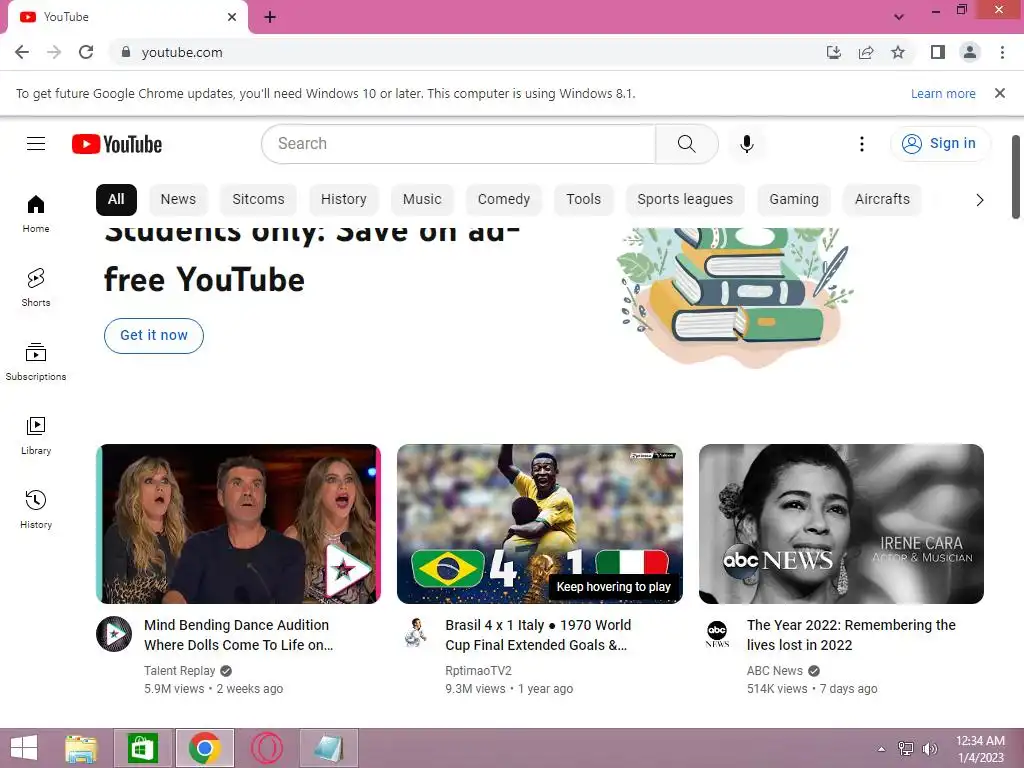Share this page icon in address bar
Viewport: 1024px width, 768px height.
click(x=866, y=52)
